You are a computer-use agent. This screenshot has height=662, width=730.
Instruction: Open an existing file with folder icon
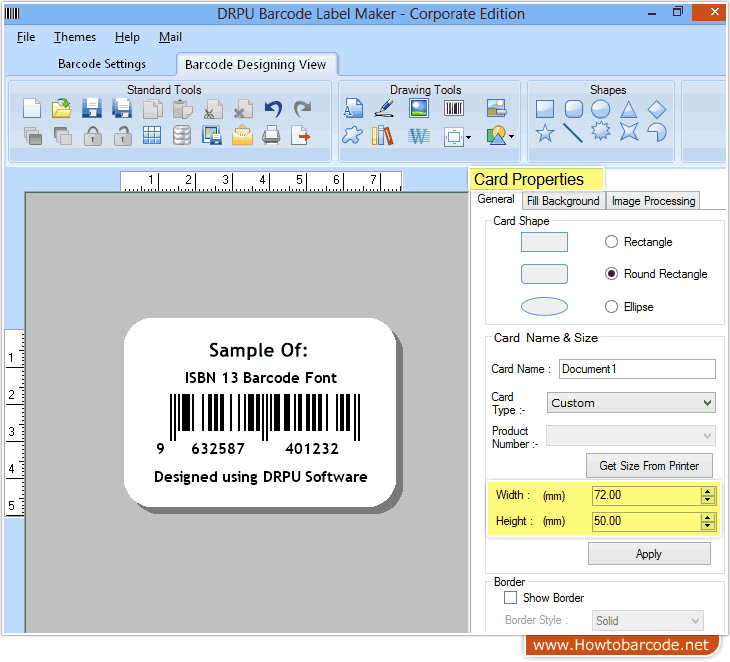click(61, 109)
